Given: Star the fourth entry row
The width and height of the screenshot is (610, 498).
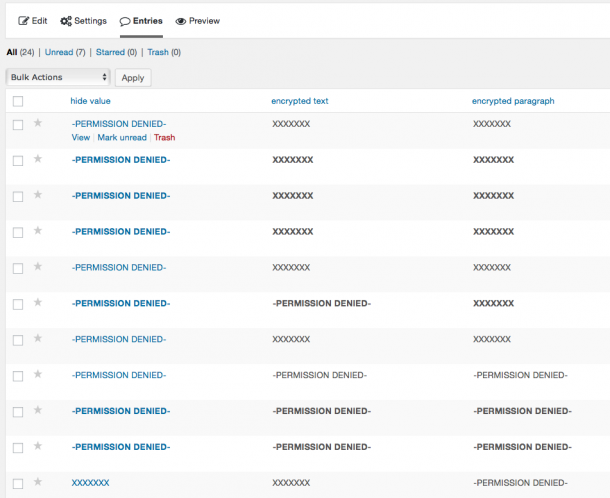Looking at the screenshot, I should point(38,231).
